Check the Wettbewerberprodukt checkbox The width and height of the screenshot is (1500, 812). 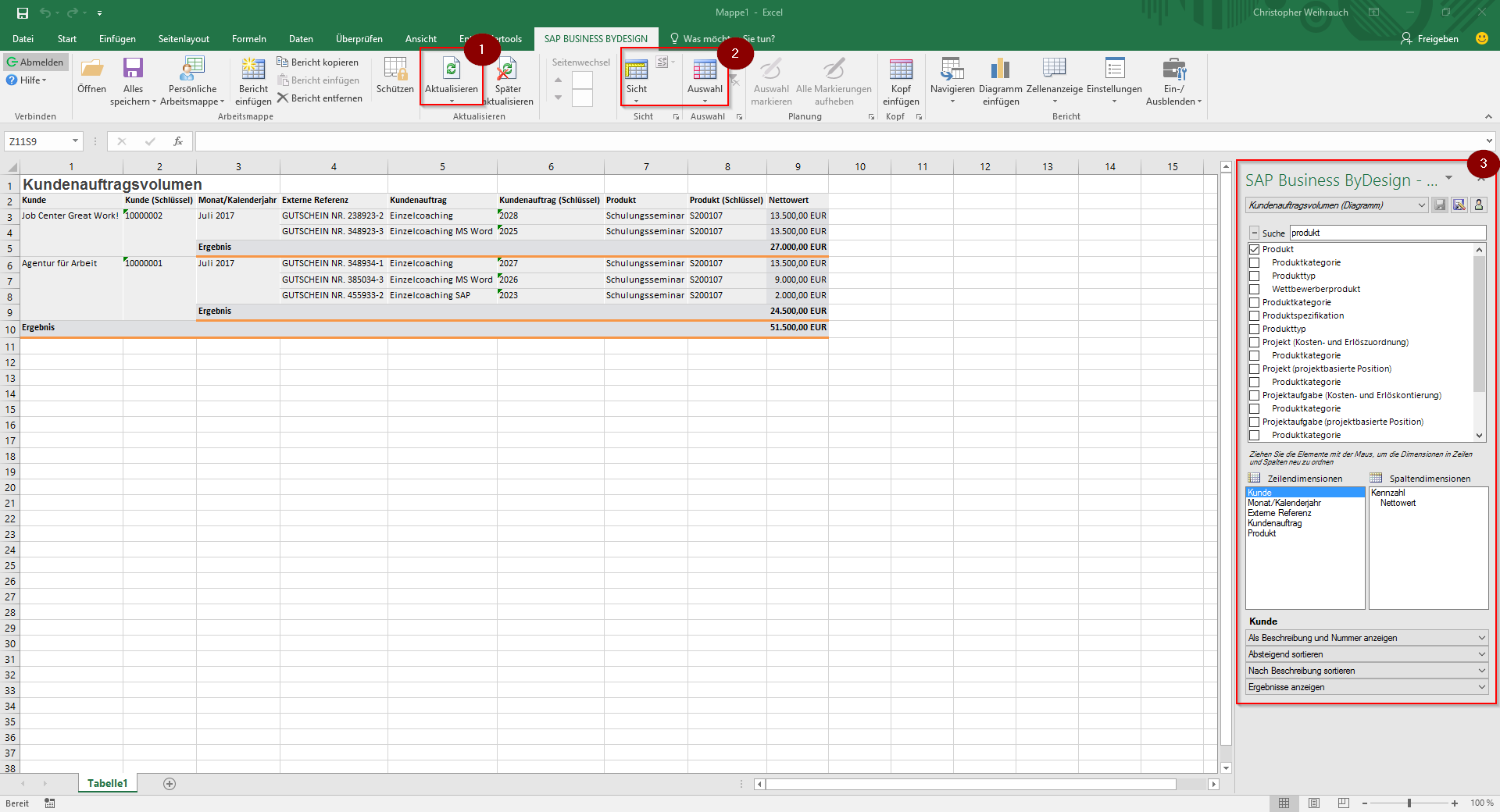(x=1255, y=290)
